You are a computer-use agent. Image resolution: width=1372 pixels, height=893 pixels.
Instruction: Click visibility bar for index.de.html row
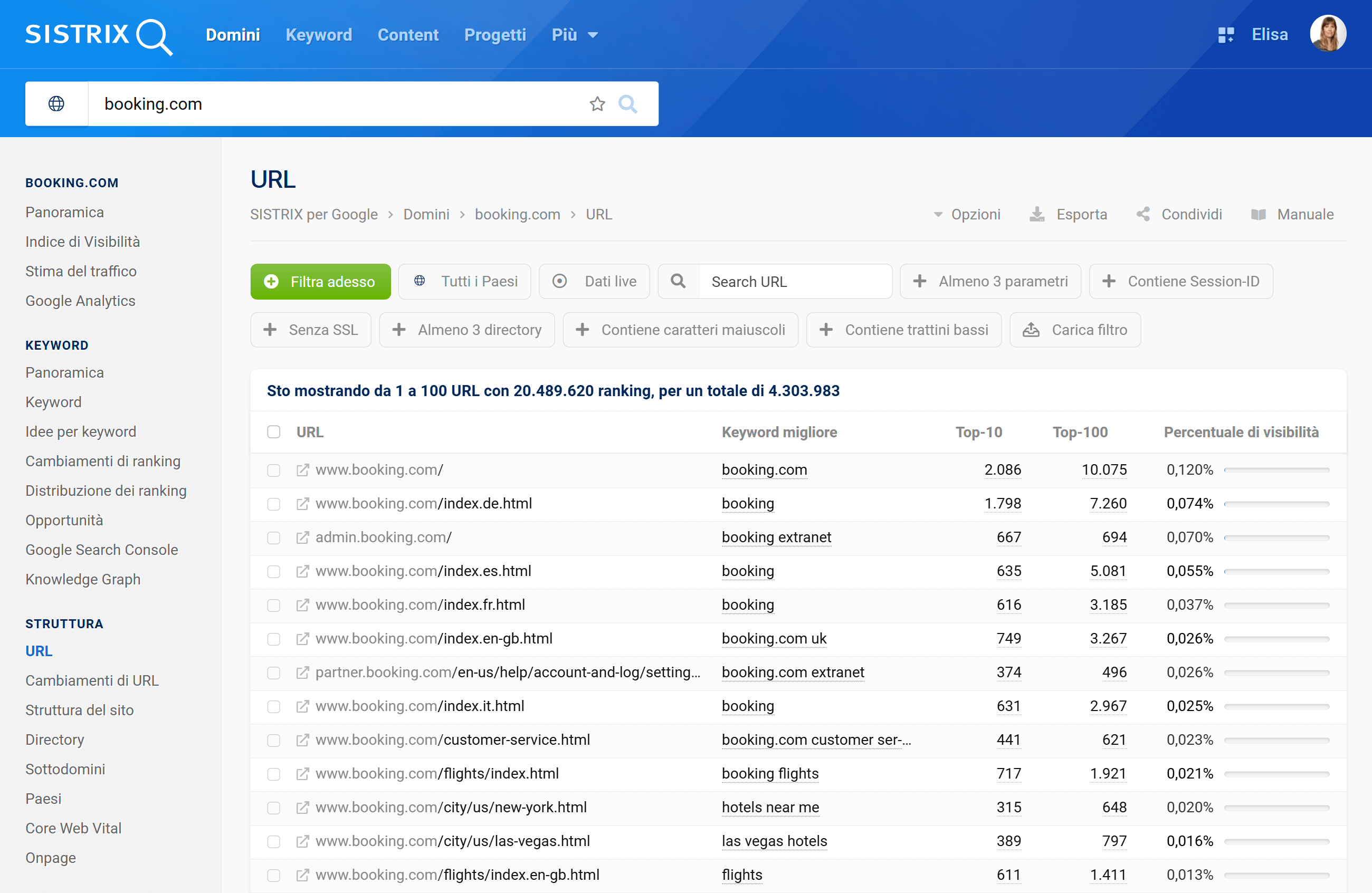tap(1276, 504)
